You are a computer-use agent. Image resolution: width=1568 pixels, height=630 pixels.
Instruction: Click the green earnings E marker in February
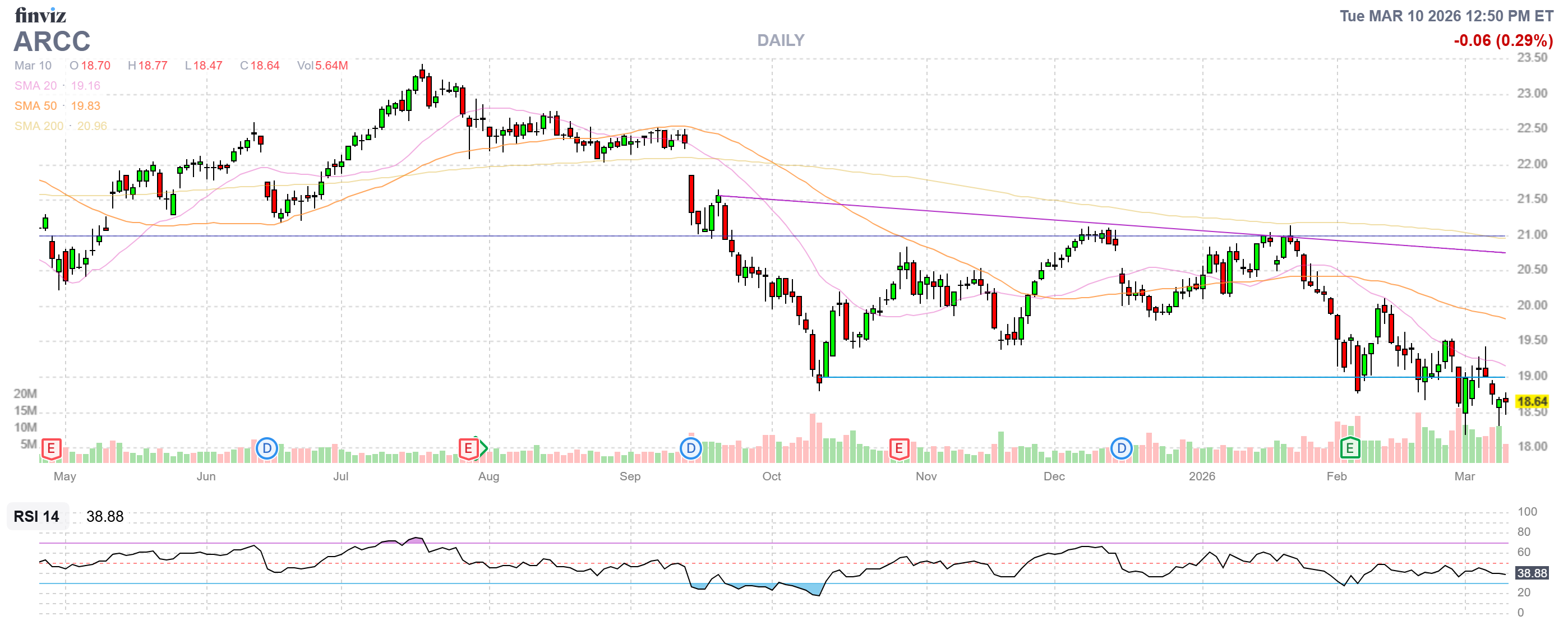pos(1349,450)
